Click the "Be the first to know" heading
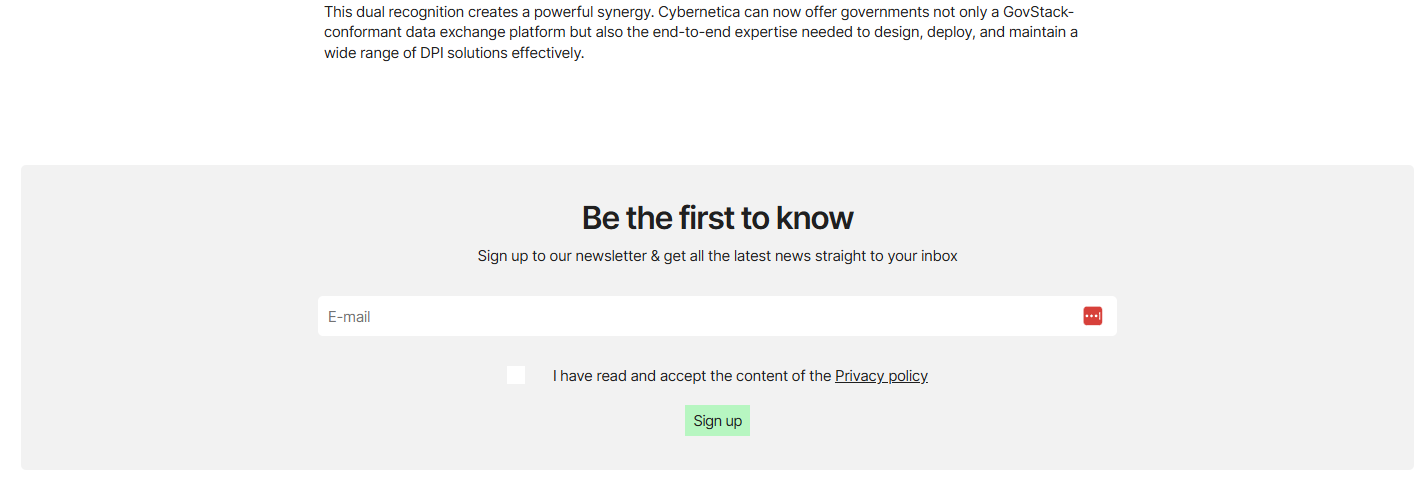 click(x=717, y=217)
